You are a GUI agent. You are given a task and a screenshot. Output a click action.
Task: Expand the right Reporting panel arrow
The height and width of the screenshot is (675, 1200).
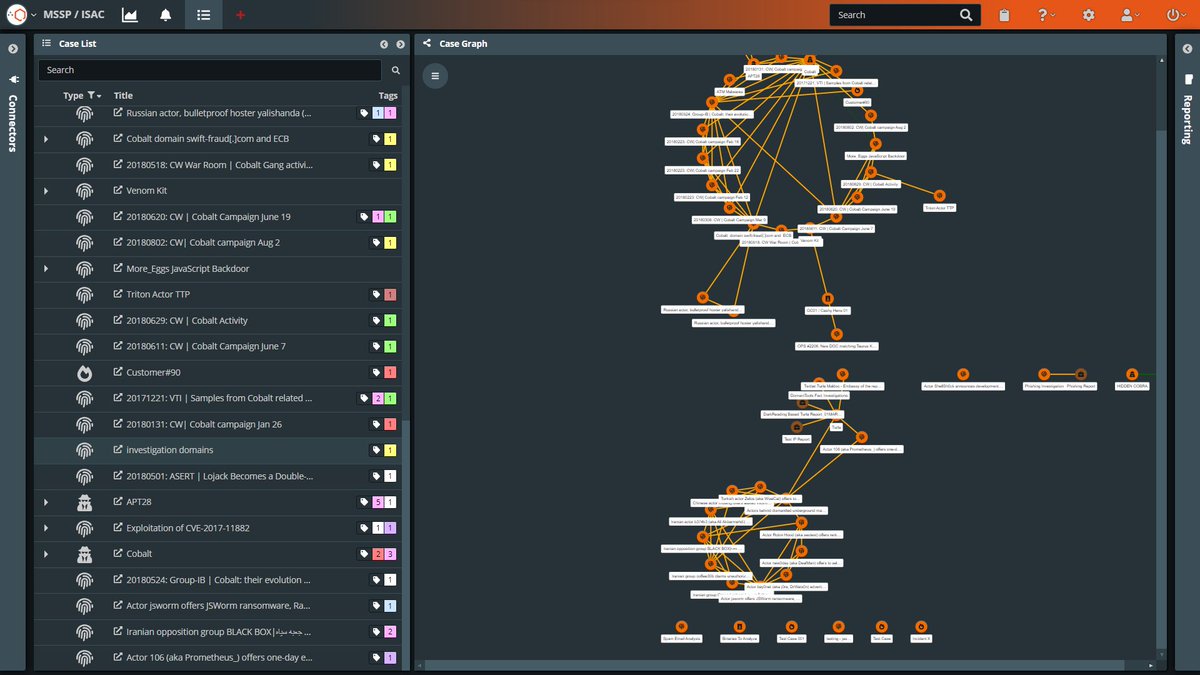(x=1187, y=47)
